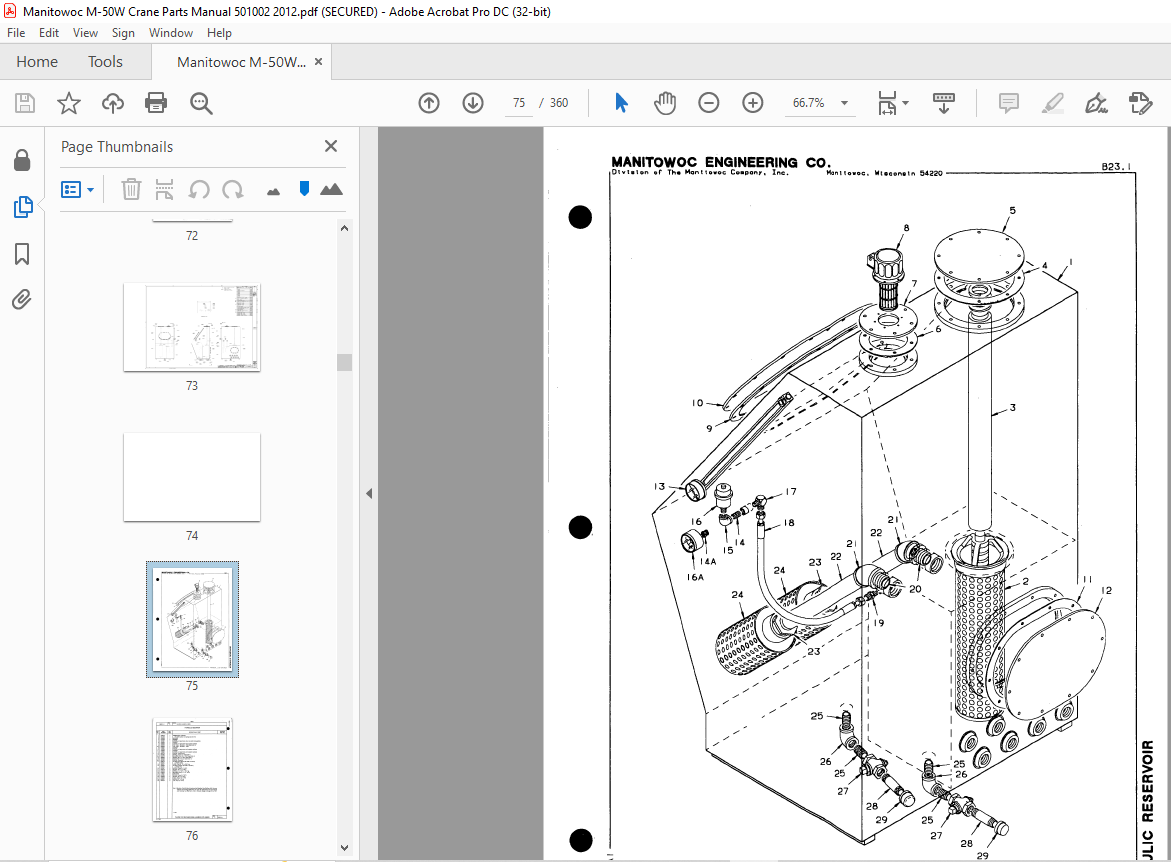Viewport: 1171px width, 862px height.
Task: Select the Manitowoc M-50W document tab
Action: point(241,62)
